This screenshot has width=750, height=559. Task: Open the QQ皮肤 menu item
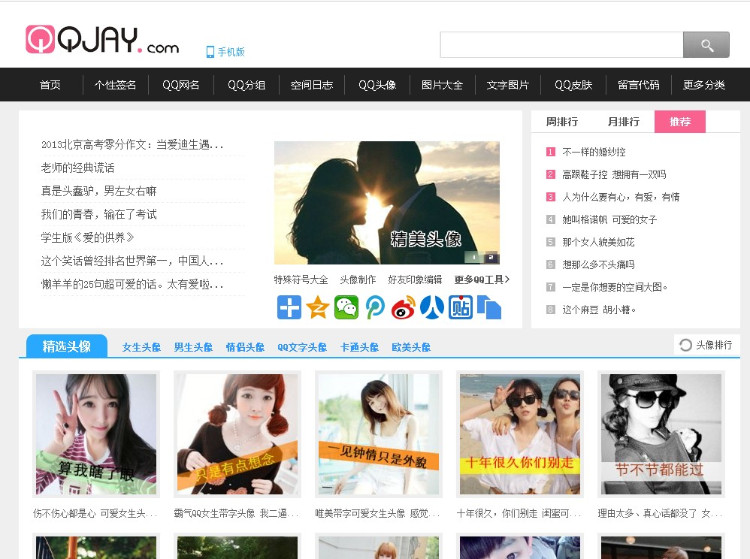[x=573, y=85]
